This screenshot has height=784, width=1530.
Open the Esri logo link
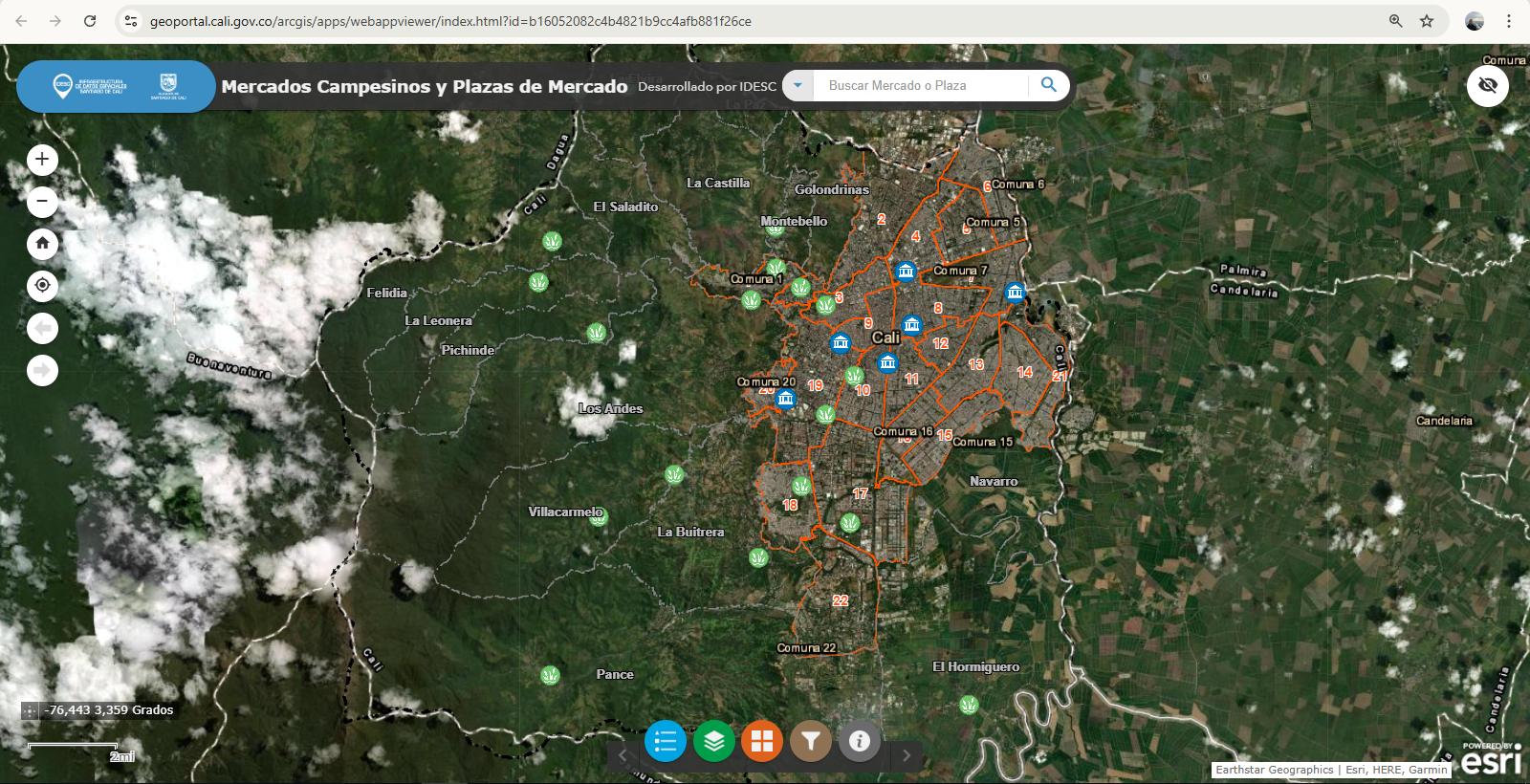point(1491,760)
